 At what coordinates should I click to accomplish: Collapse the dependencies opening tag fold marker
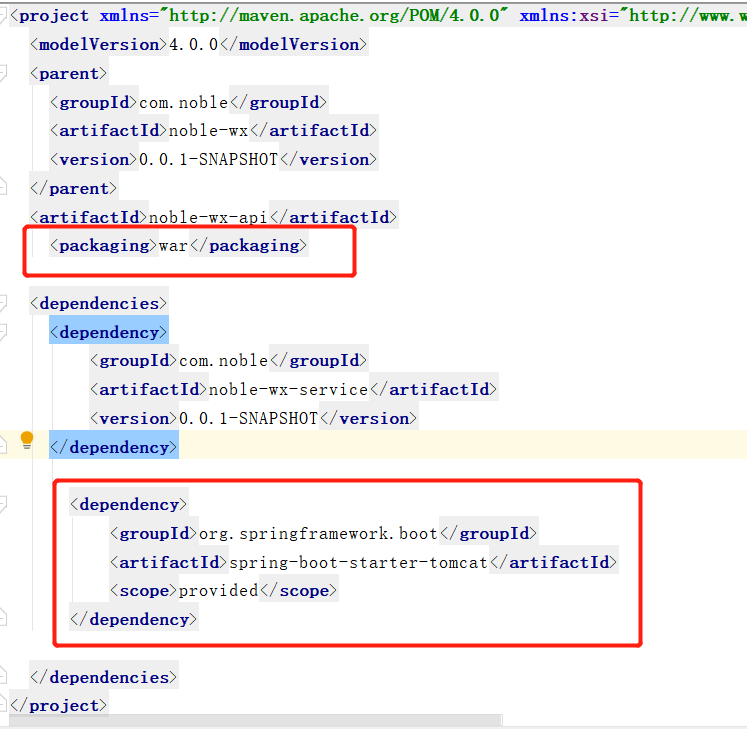2,303
